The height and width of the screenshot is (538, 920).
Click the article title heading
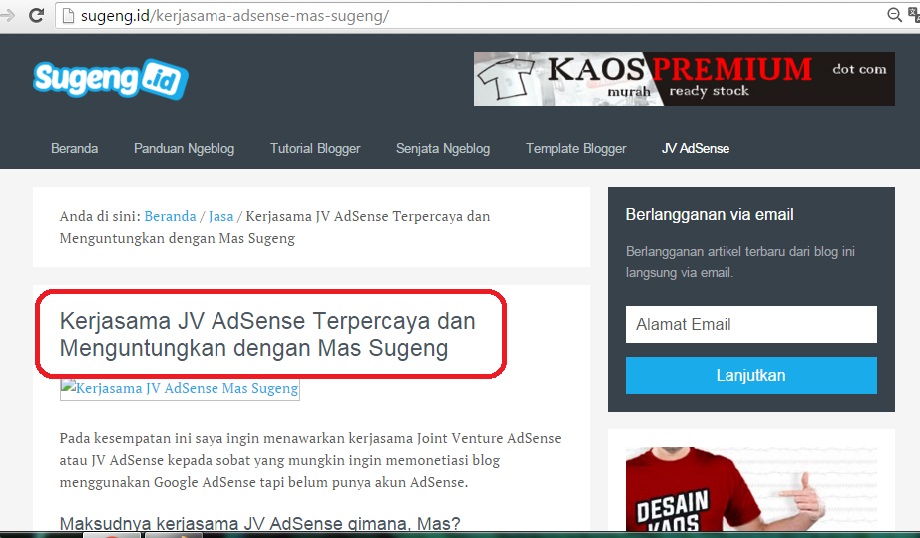pyautogui.click(x=268, y=334)
